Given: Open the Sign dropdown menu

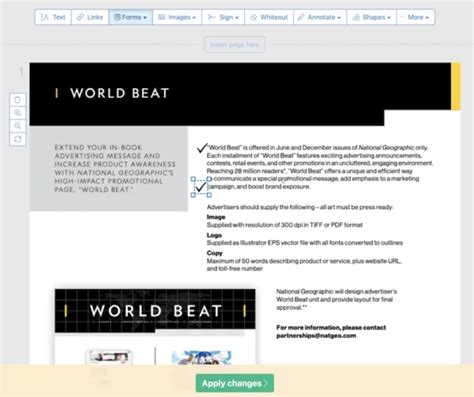Looking at the screenshot, I should tap(223, 17).
